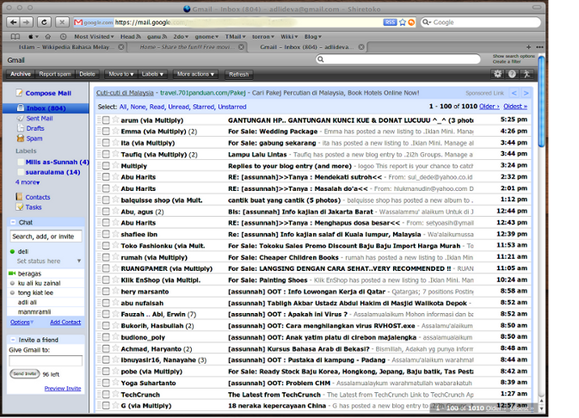Click the Report spam button

pos(55,74)
